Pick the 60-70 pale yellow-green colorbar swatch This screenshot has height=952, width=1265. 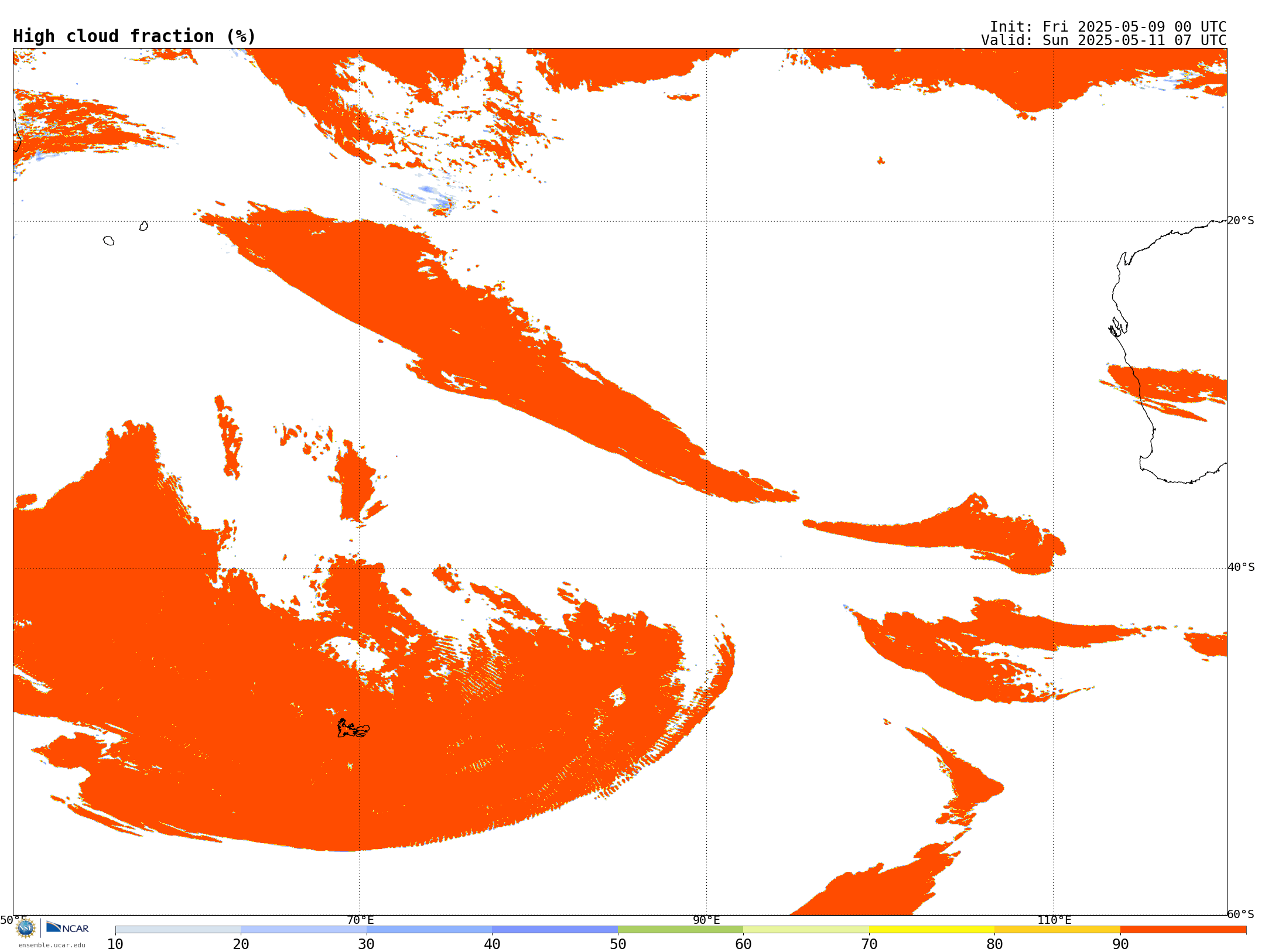tap(806, 930)
